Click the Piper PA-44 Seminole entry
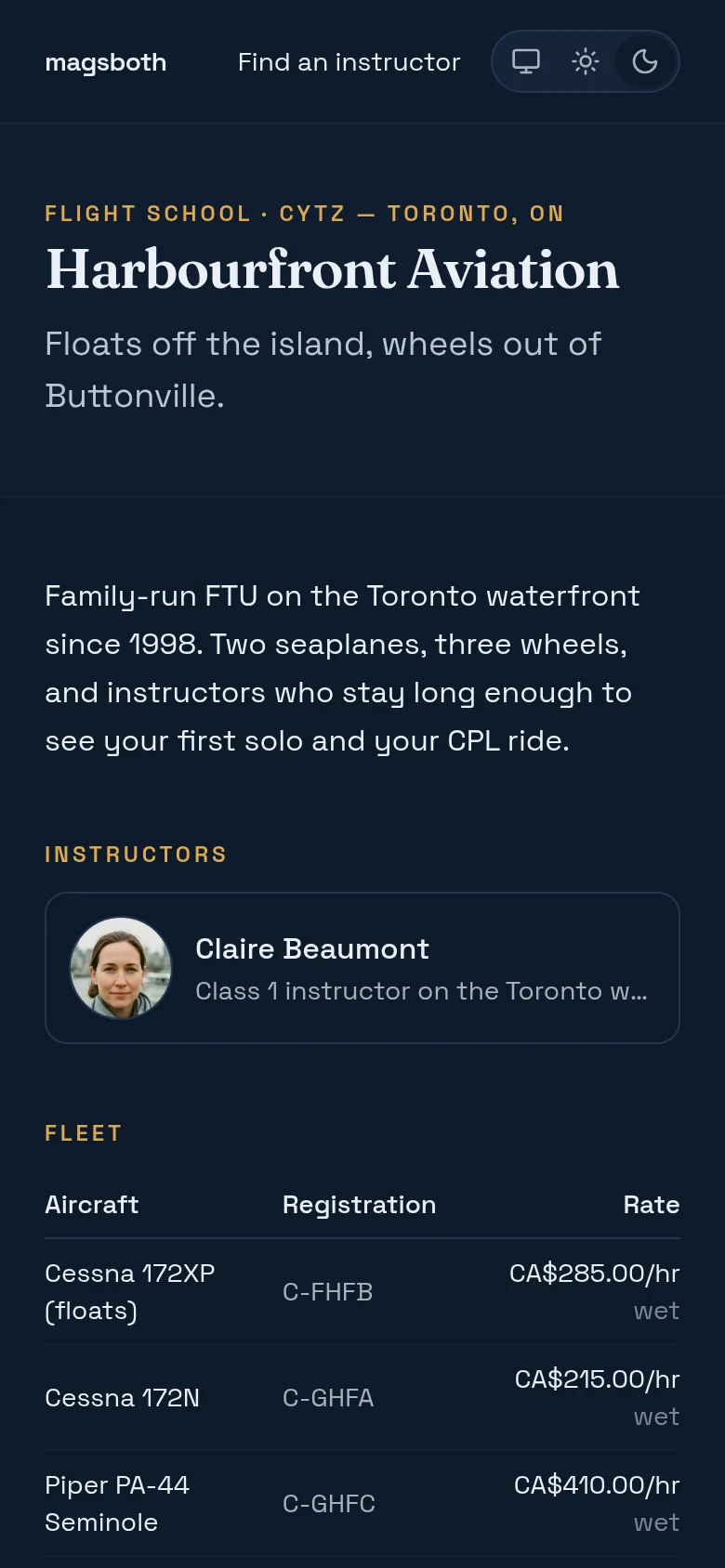The height and width of the screenshot is (1568, 725). point(117,1504)
